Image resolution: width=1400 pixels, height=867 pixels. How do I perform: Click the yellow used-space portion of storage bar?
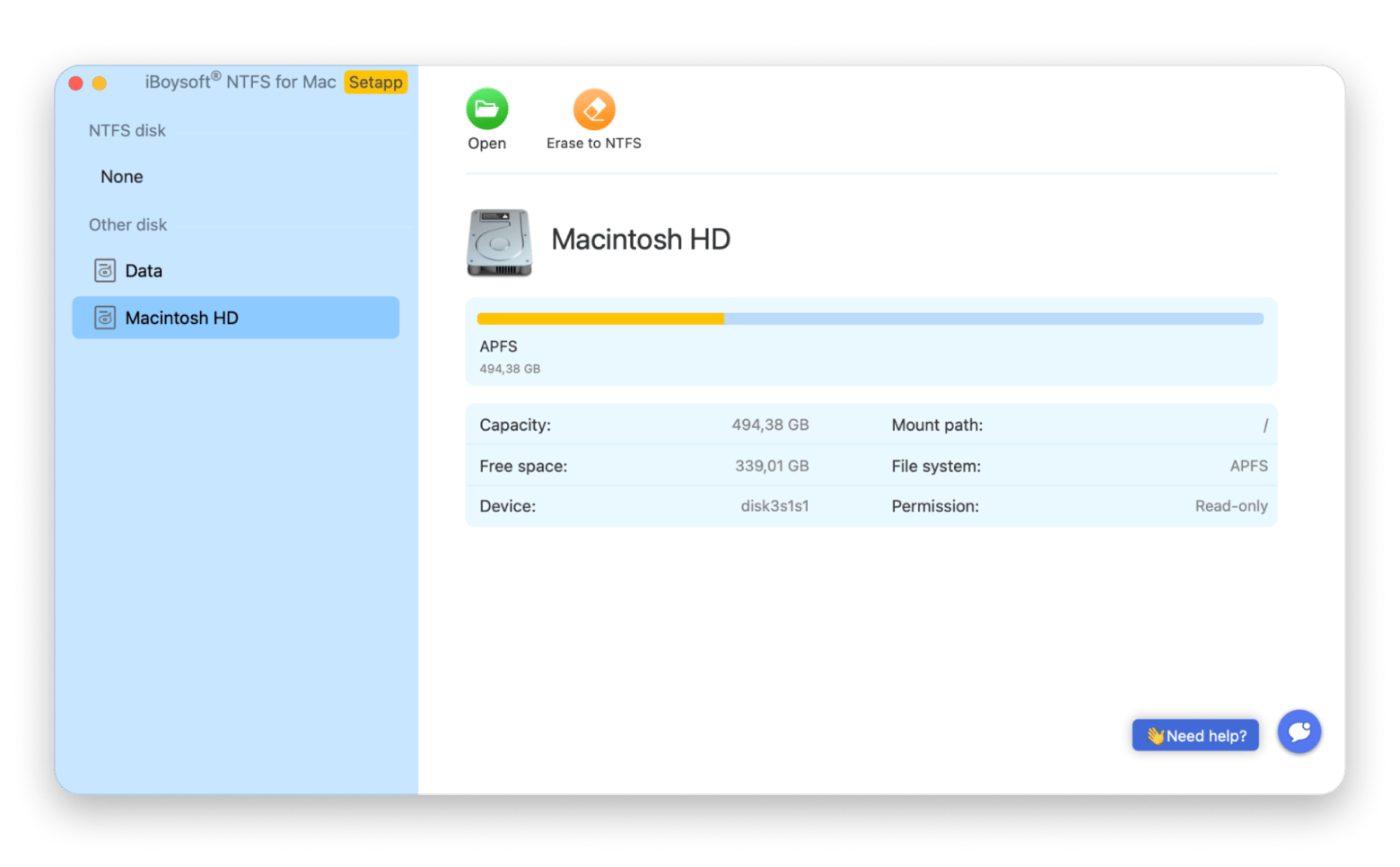pyautogui.click(x=599, y=319)
